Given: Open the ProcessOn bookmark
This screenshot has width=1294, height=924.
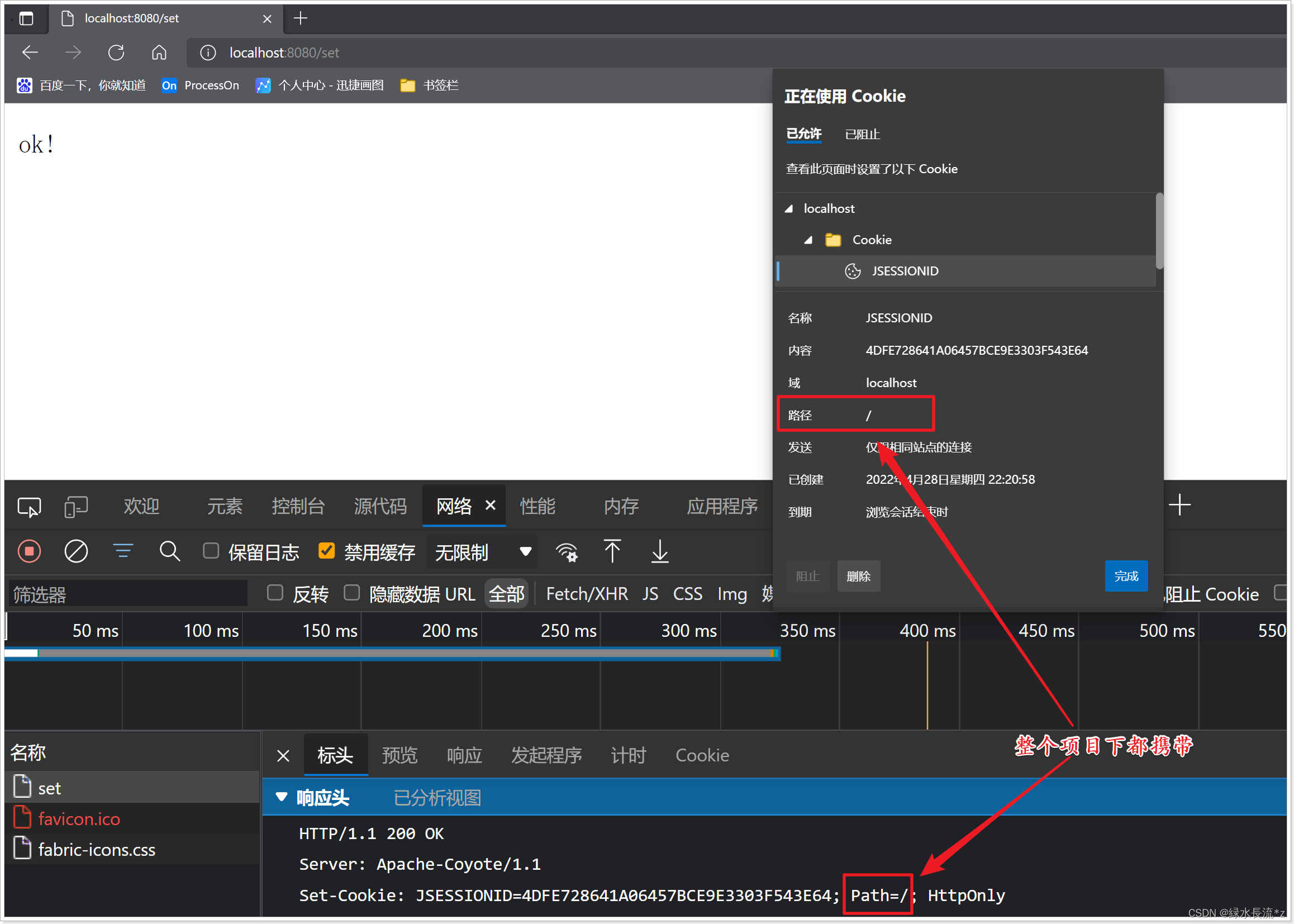Looking at the screenshot, I should tap(201, 85).
